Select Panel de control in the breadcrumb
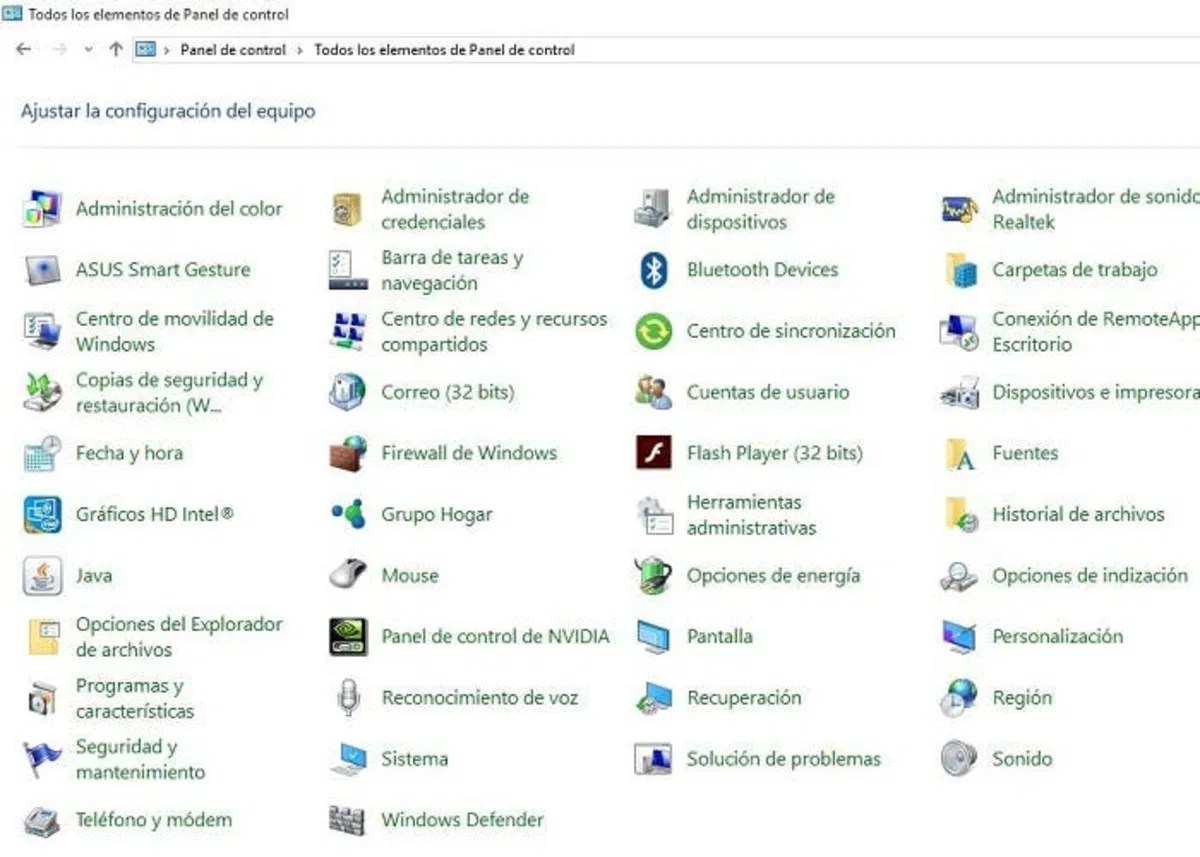This screenshot has width=1200, height=857. pos(233,50)
